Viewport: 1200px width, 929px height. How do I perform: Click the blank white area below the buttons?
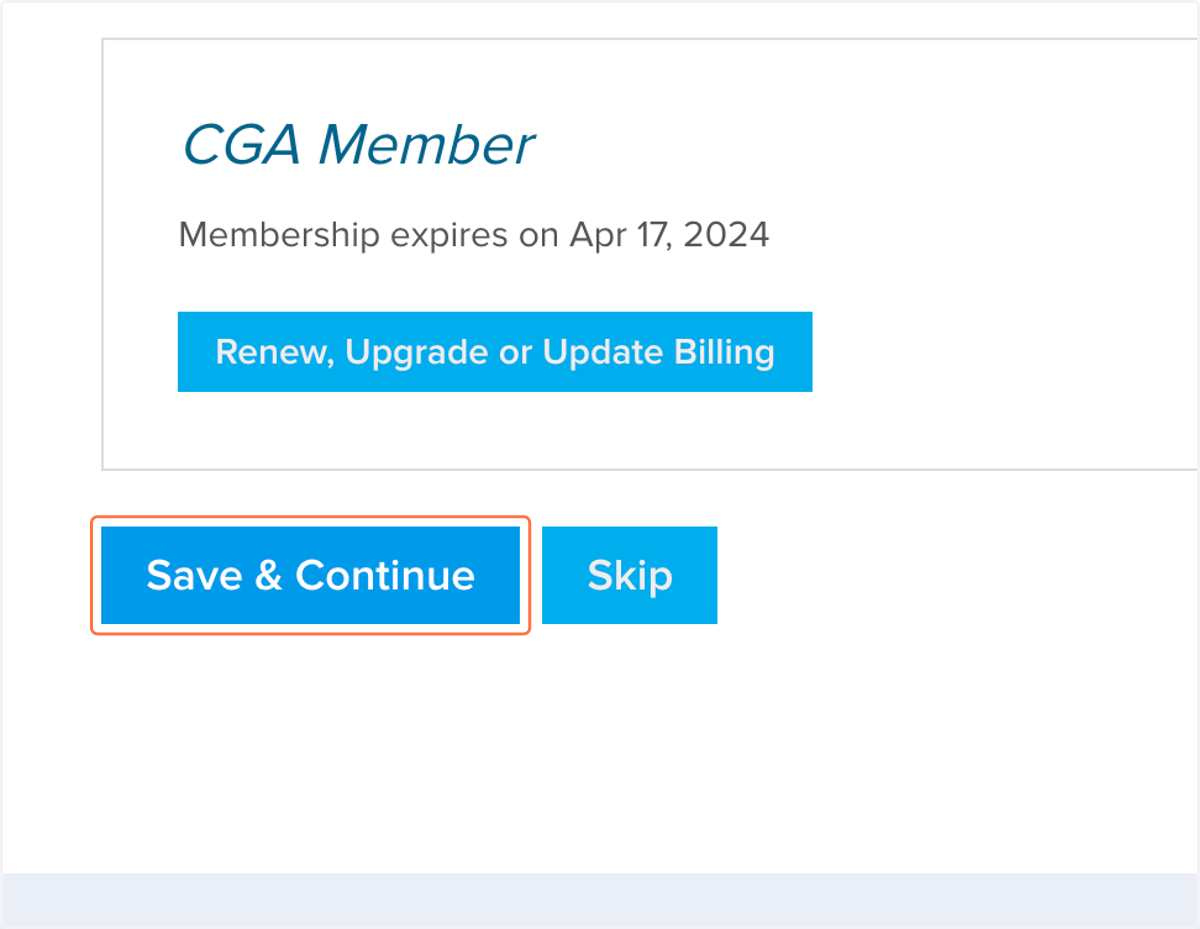600,750
